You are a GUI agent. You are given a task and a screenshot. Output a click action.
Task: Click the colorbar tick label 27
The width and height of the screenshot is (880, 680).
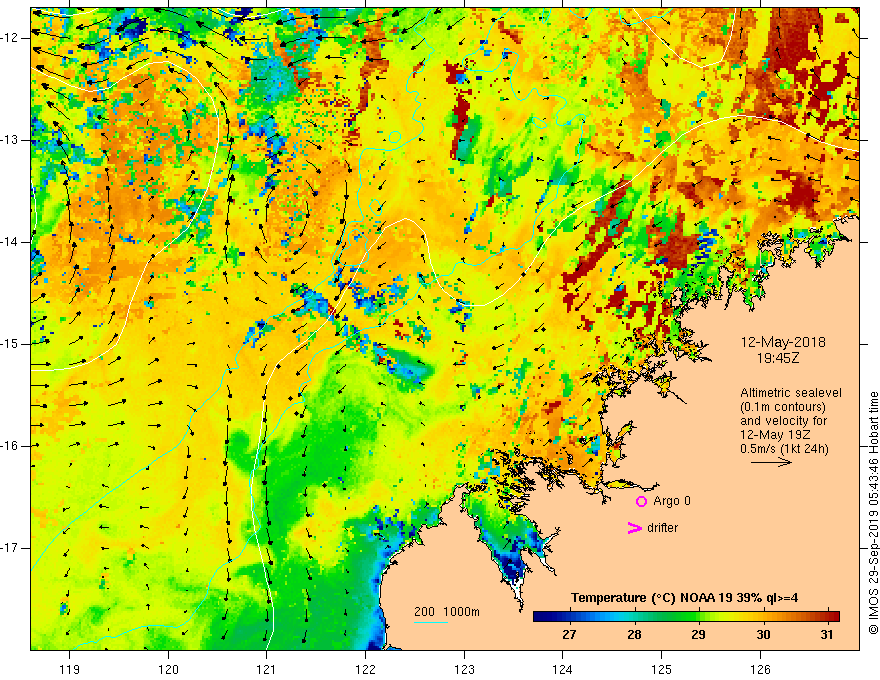569,635
